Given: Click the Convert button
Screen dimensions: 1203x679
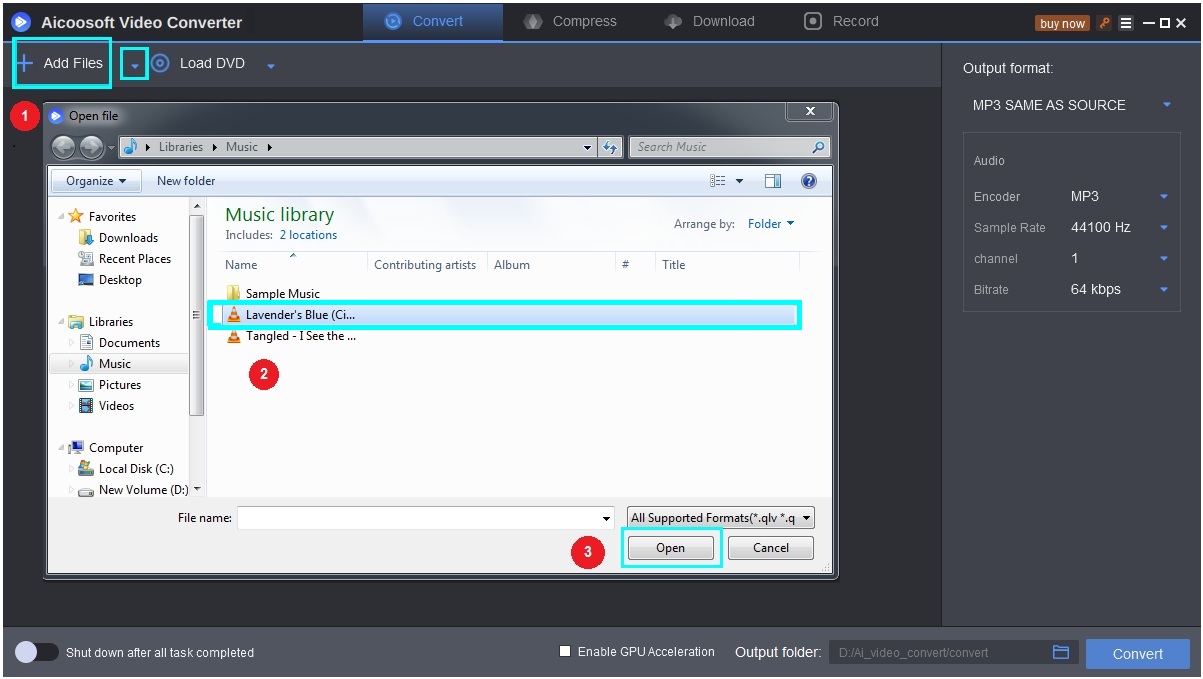Looking at the screenshot, I should coord(1138,653).
